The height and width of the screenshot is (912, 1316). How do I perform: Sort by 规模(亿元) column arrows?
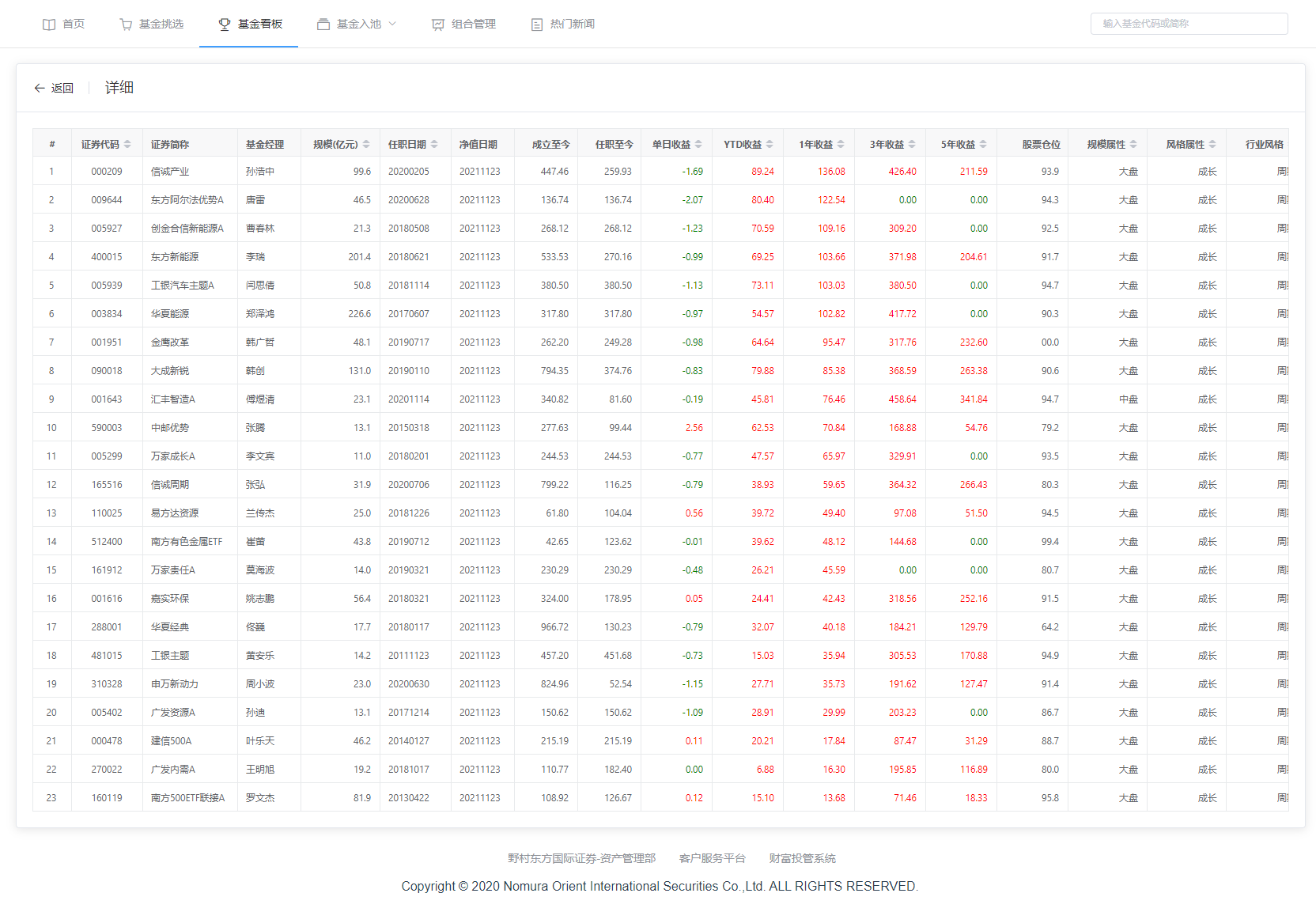(366, 144)
